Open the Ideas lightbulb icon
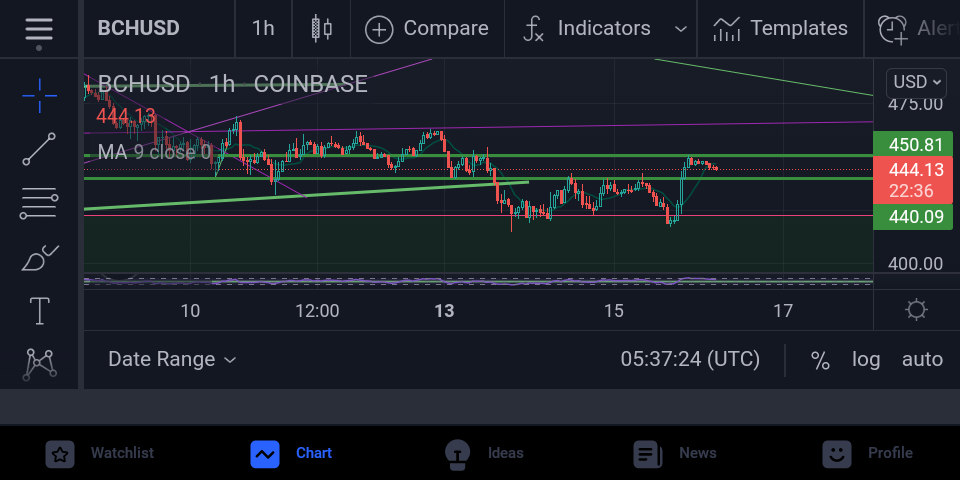The height and width of the screenshot is (480, 960). (x=457, y=454)
